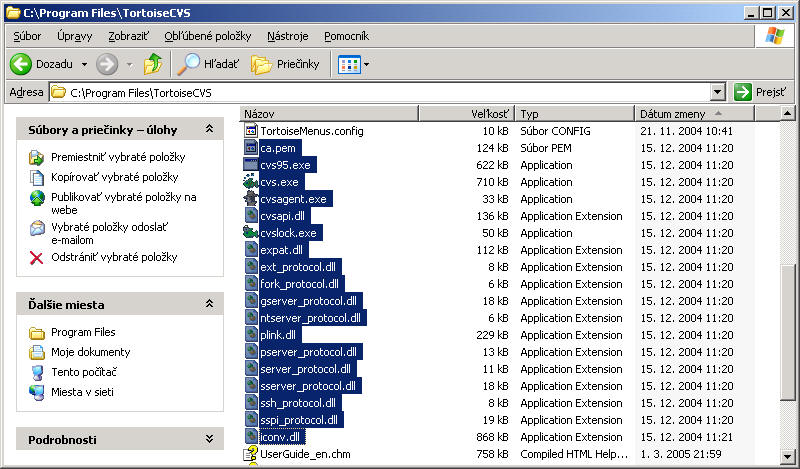This screenshot has height=469, width=800.
Task: Select the ntserver_protocol.dll file name
Action: [311, 318]
